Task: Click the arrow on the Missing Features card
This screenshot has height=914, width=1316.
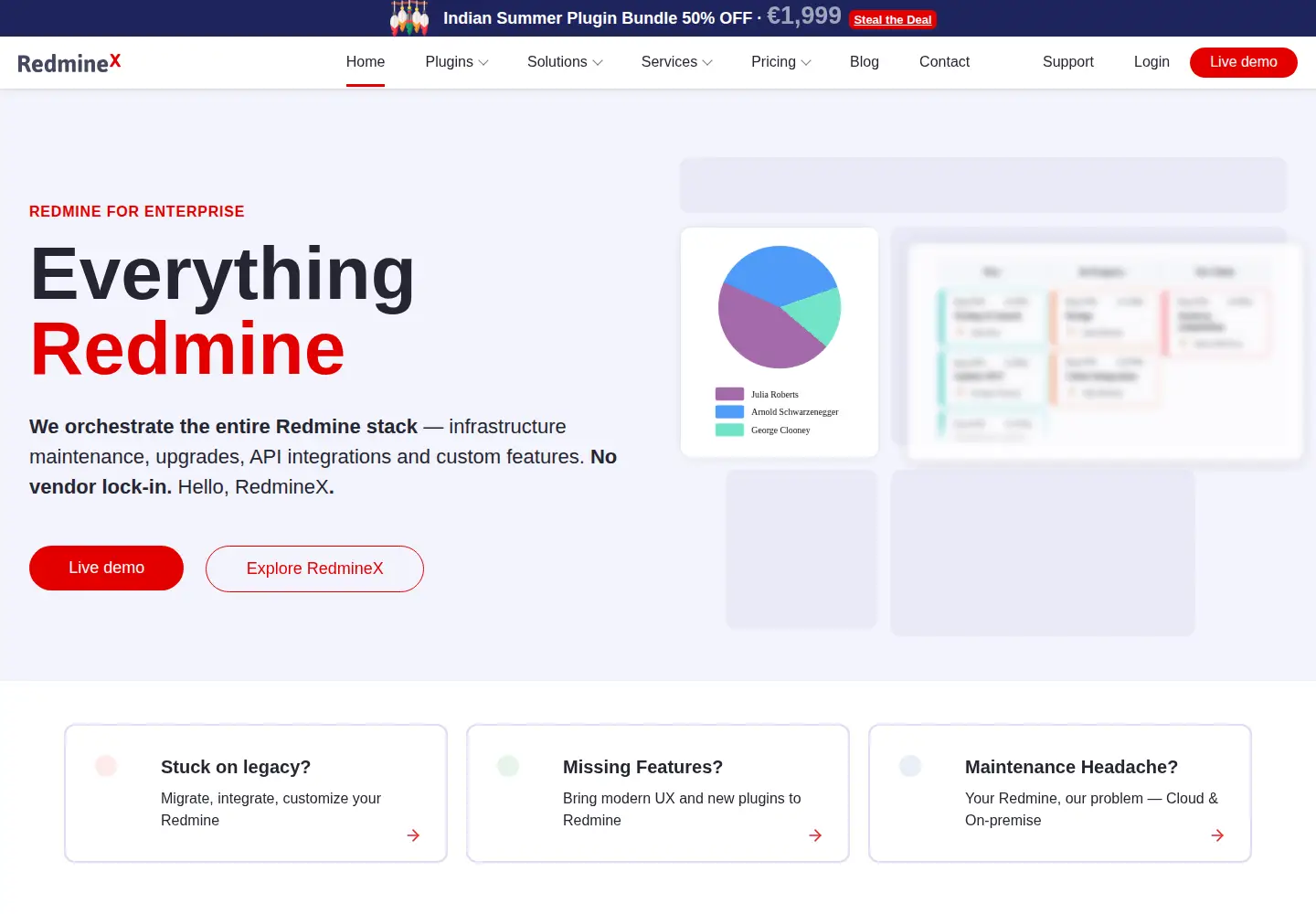Action: [815, 835]
